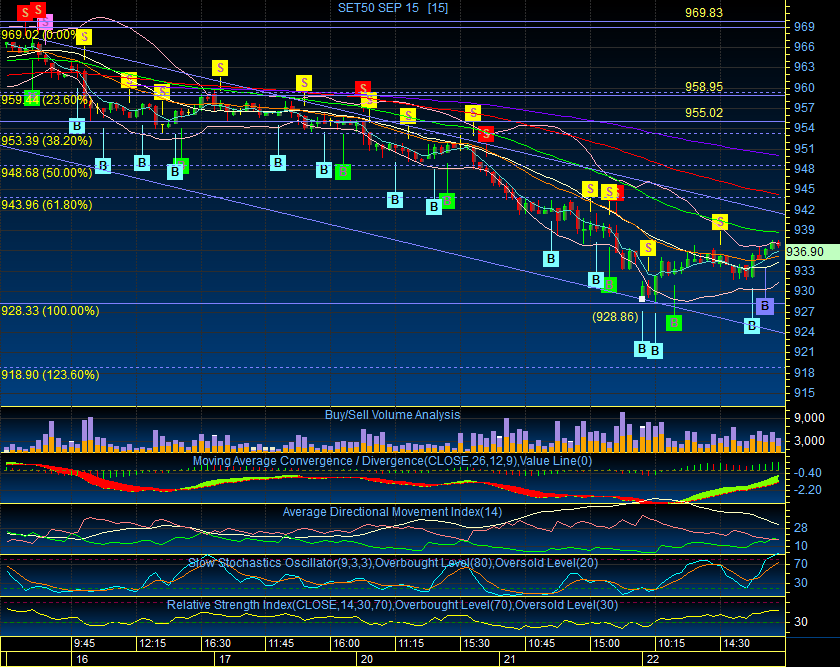Select the -0.40 MACD axis value
The width and height of the screenshot is (840, 667).
pos(807,473)
